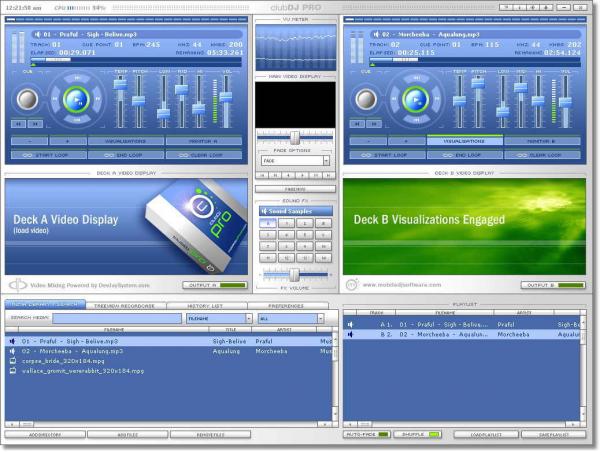Click the wide button below fade controls
This screenshot has width=600, height=452.
click(295, 189)
